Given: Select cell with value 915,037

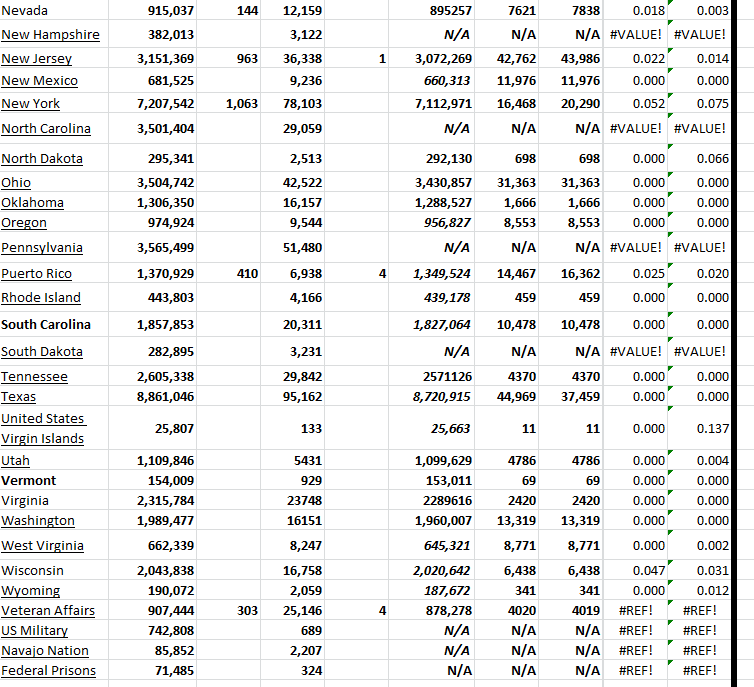Looking at the screenshot, I should (152, 11).
